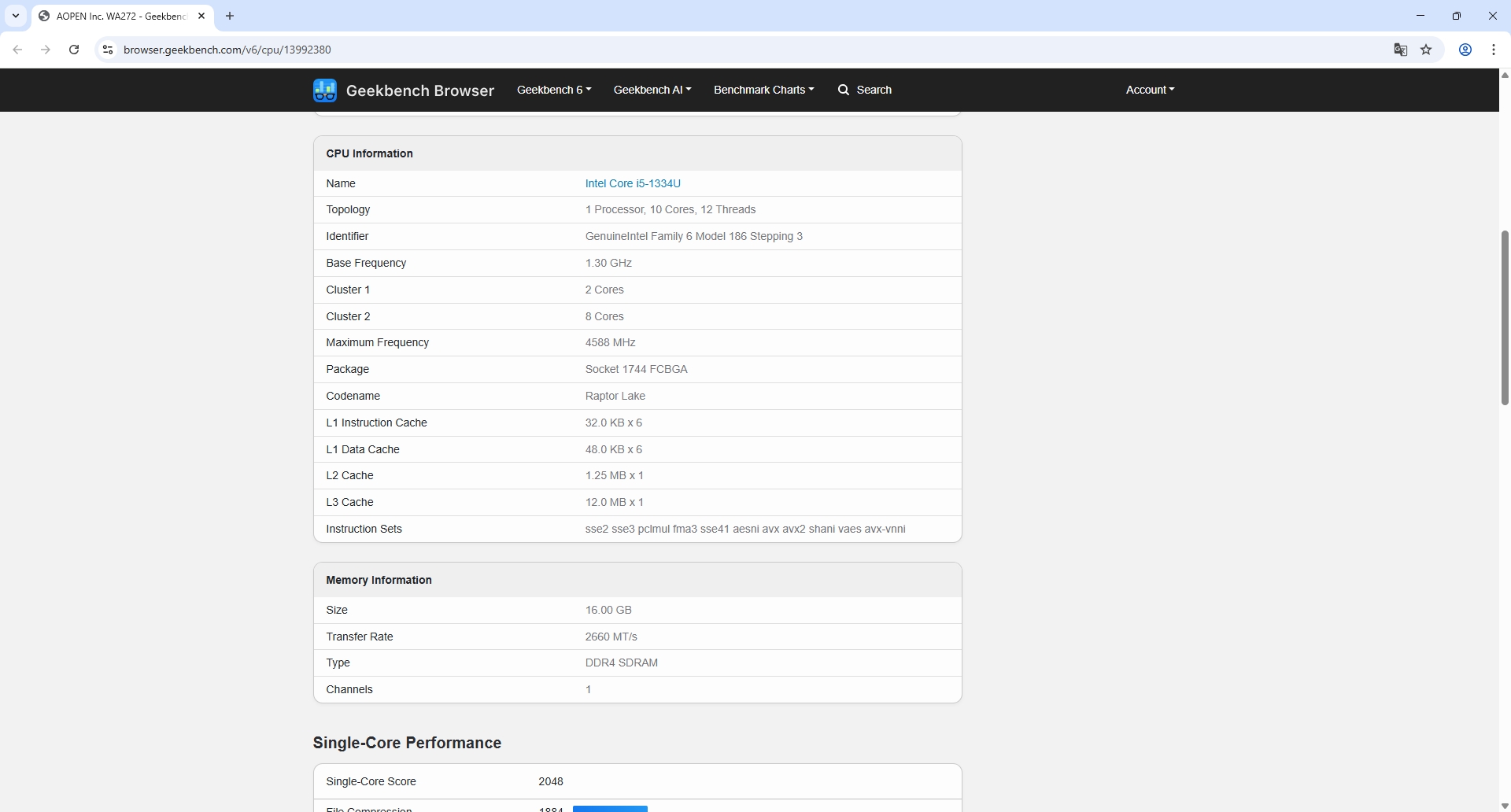Click the 'Identifier' row label

347,236
